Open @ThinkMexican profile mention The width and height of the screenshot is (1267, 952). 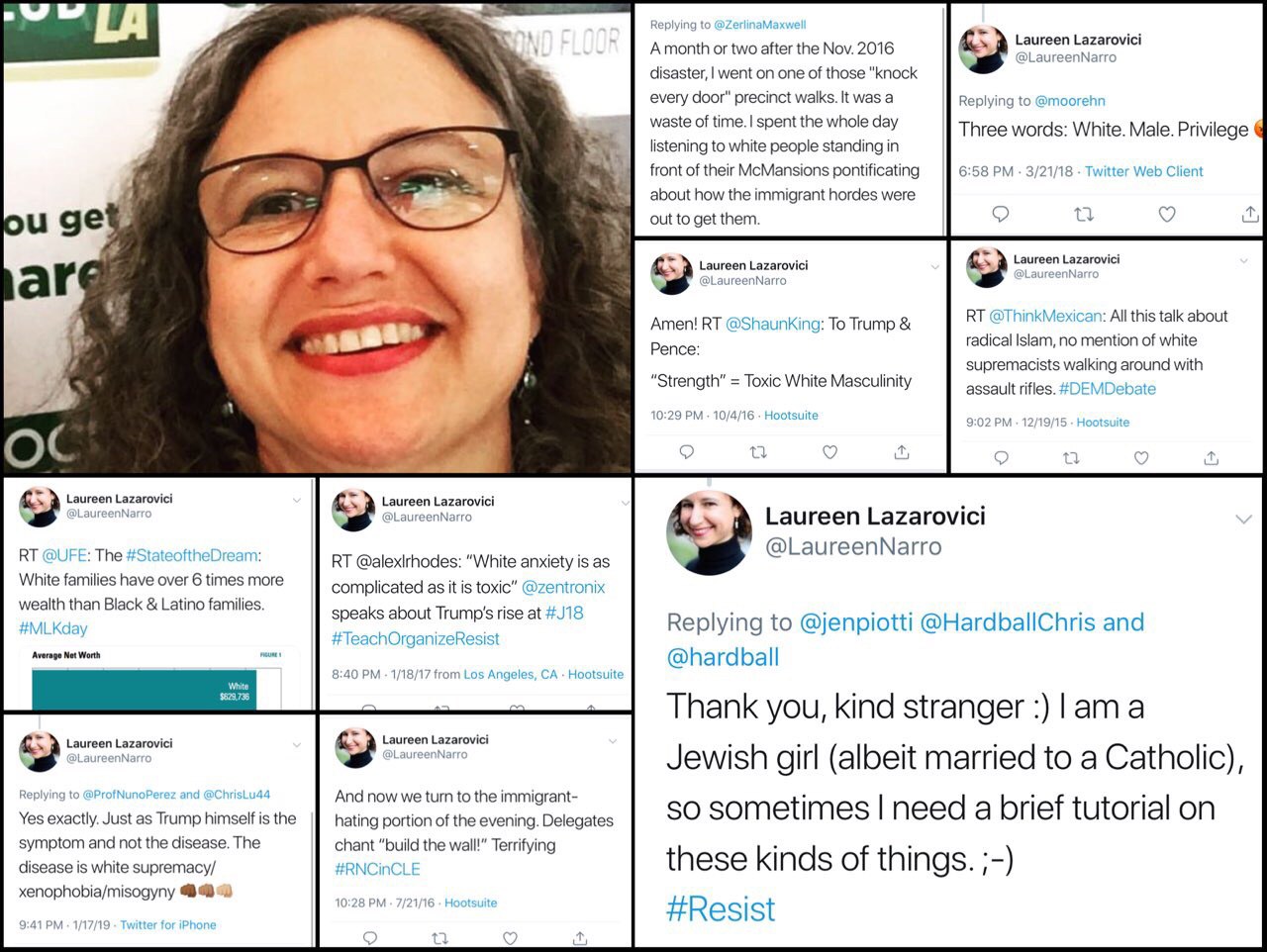tap(1045, 316)
